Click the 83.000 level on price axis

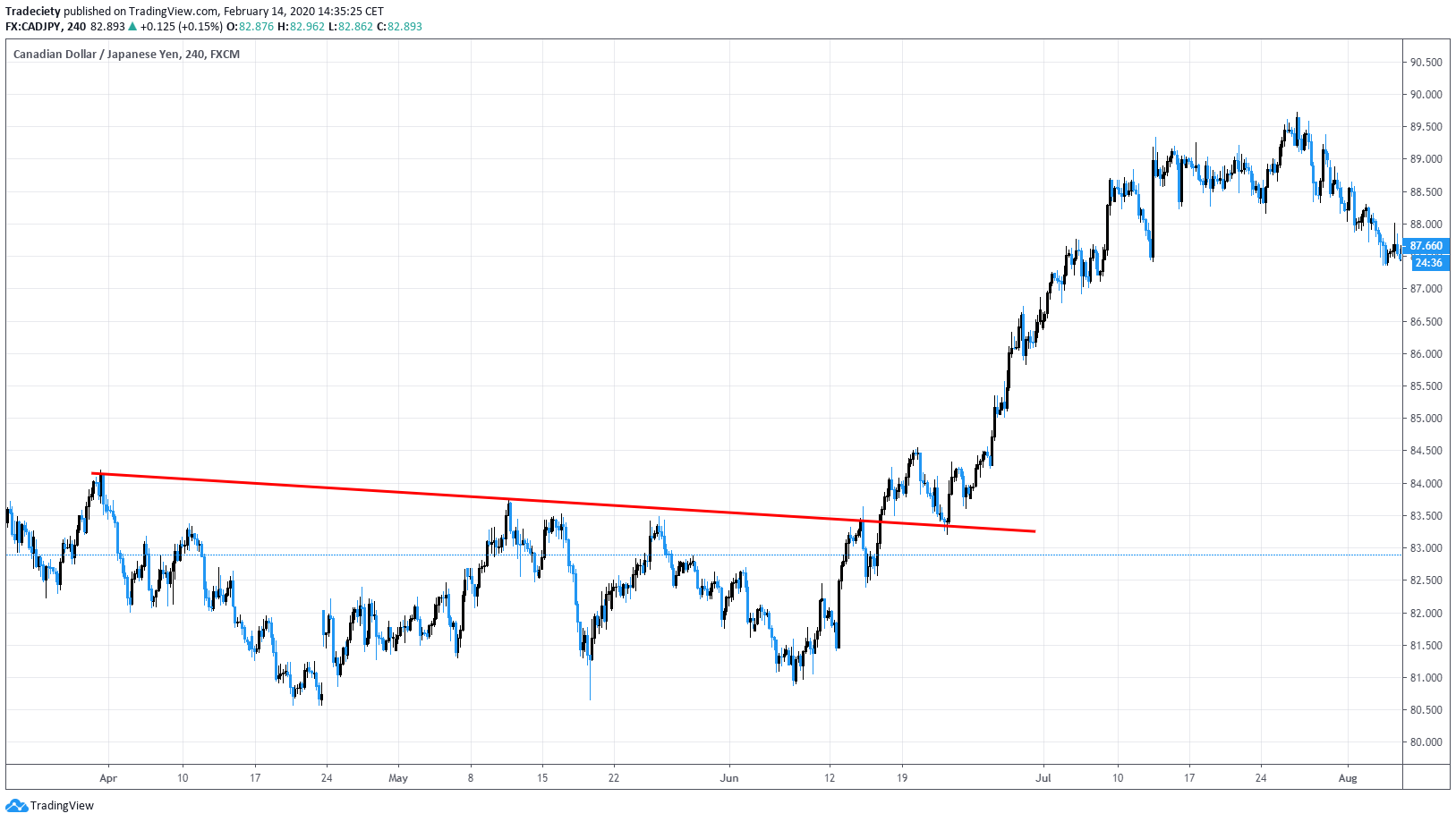coord(1426,548)
